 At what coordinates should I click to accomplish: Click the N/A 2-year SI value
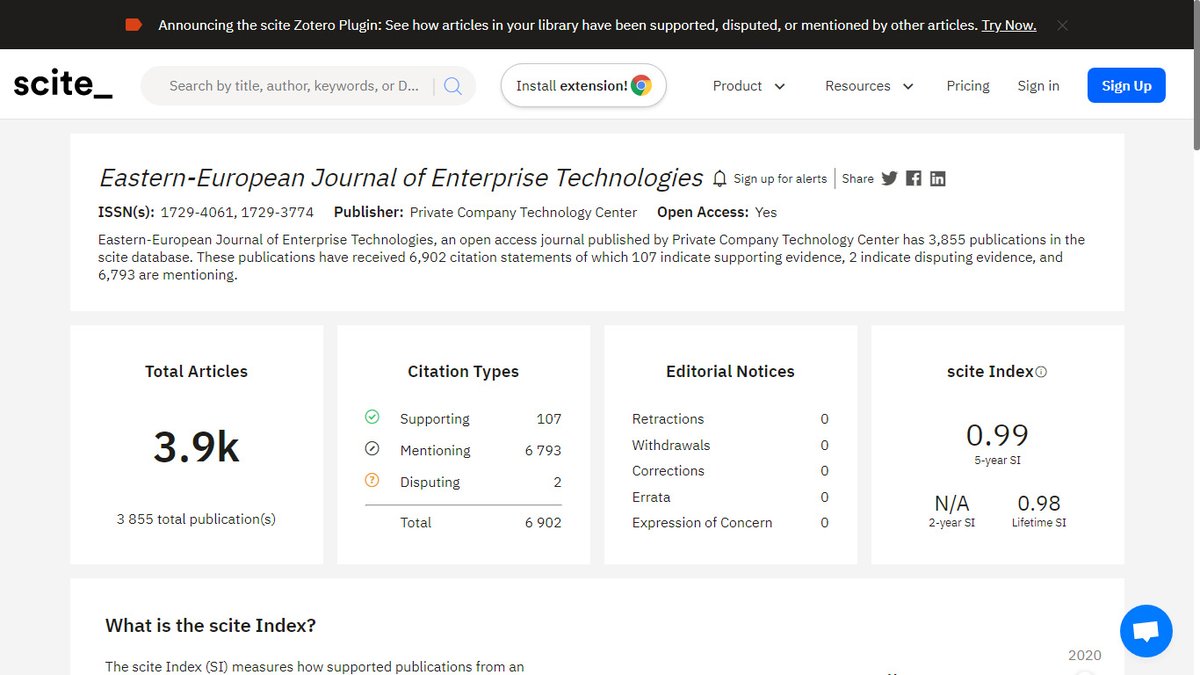pos(952,503)
